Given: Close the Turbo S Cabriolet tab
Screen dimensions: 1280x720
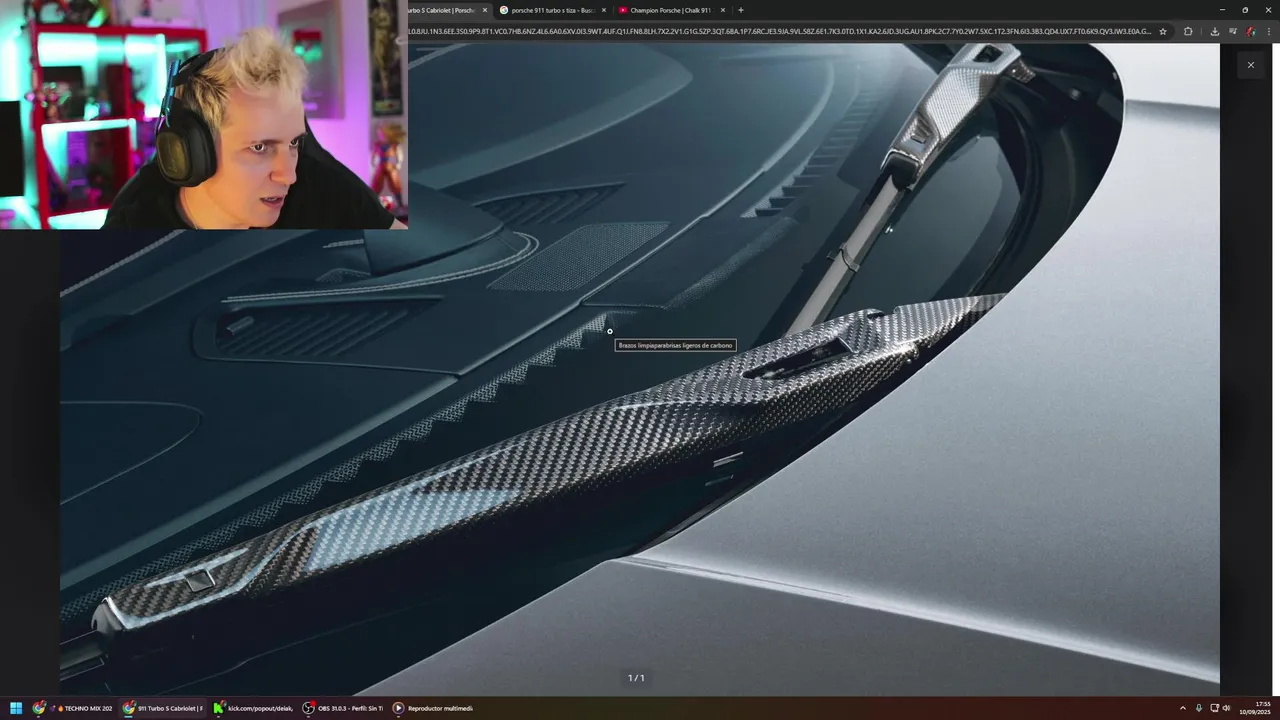Looking at the screenshot, I should 485,10.
